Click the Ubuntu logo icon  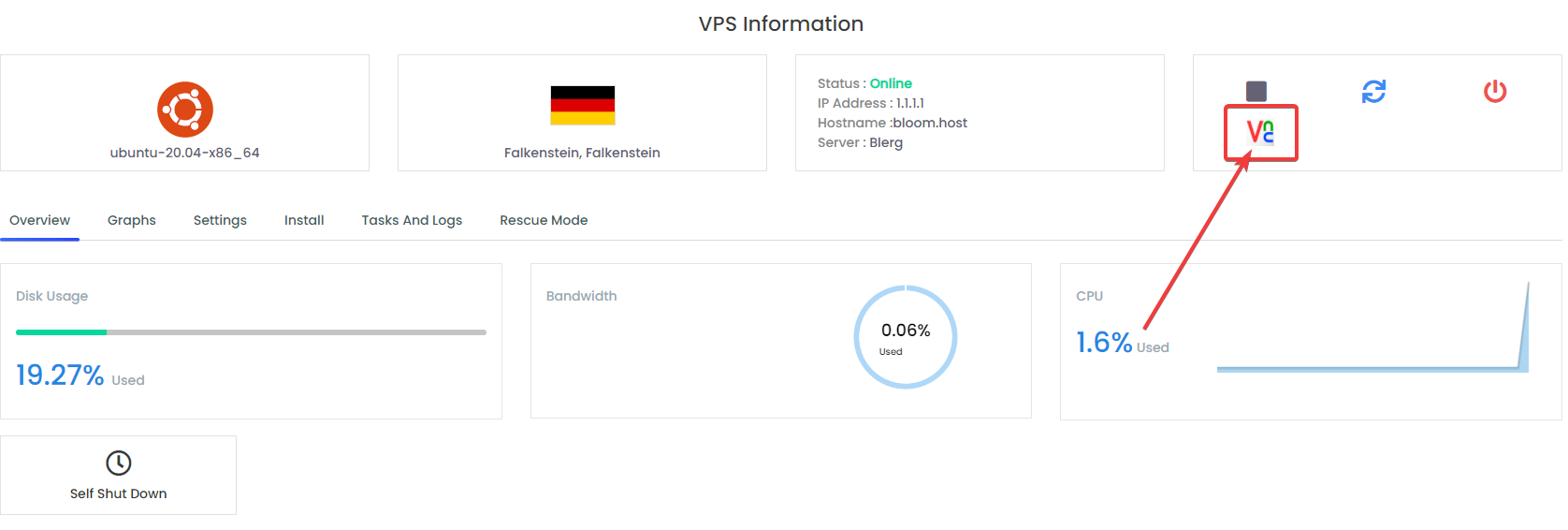pos(185,110)
